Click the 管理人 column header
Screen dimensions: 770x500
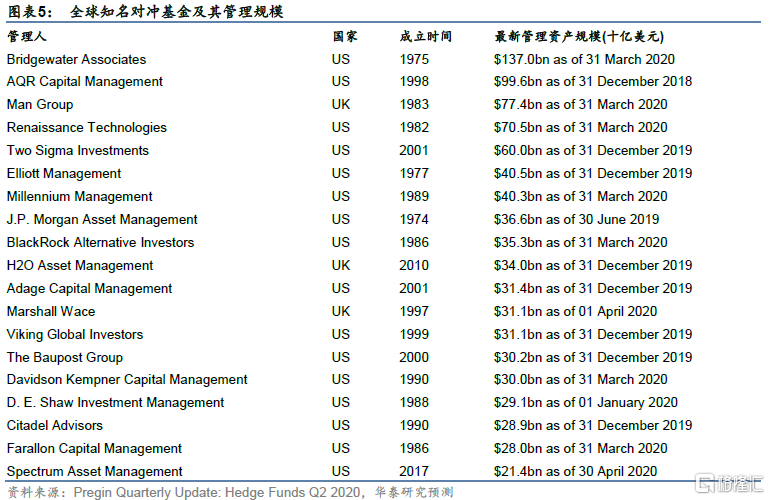click(x=27, y=36)
